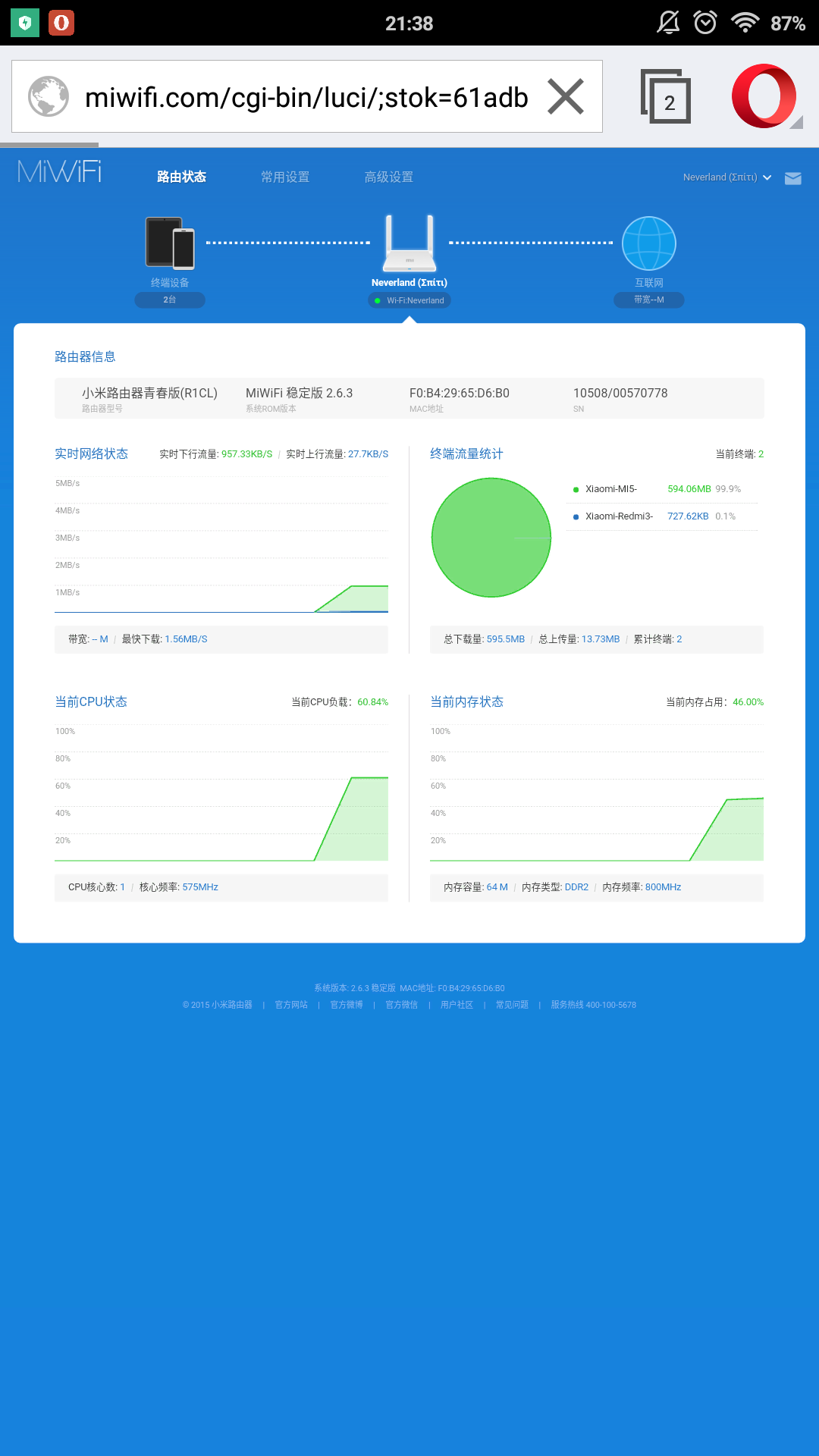
Task: Click total upload value 13.73MB
Action: [x=601, y=639]
